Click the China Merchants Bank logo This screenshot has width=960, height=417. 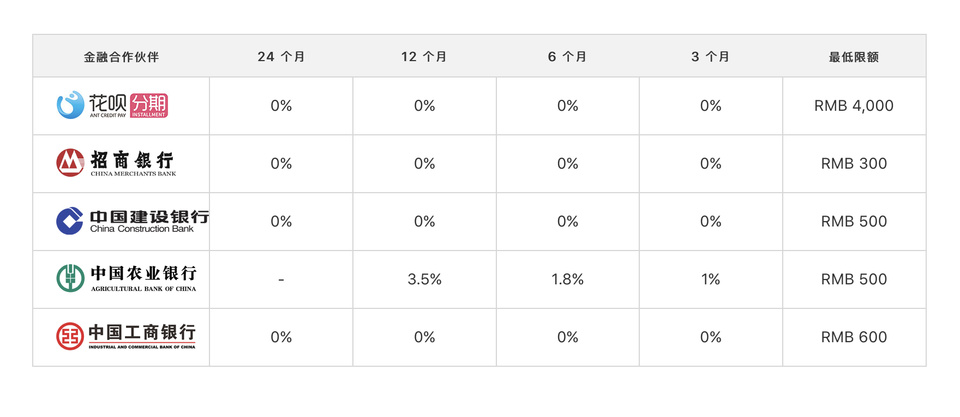118,162
